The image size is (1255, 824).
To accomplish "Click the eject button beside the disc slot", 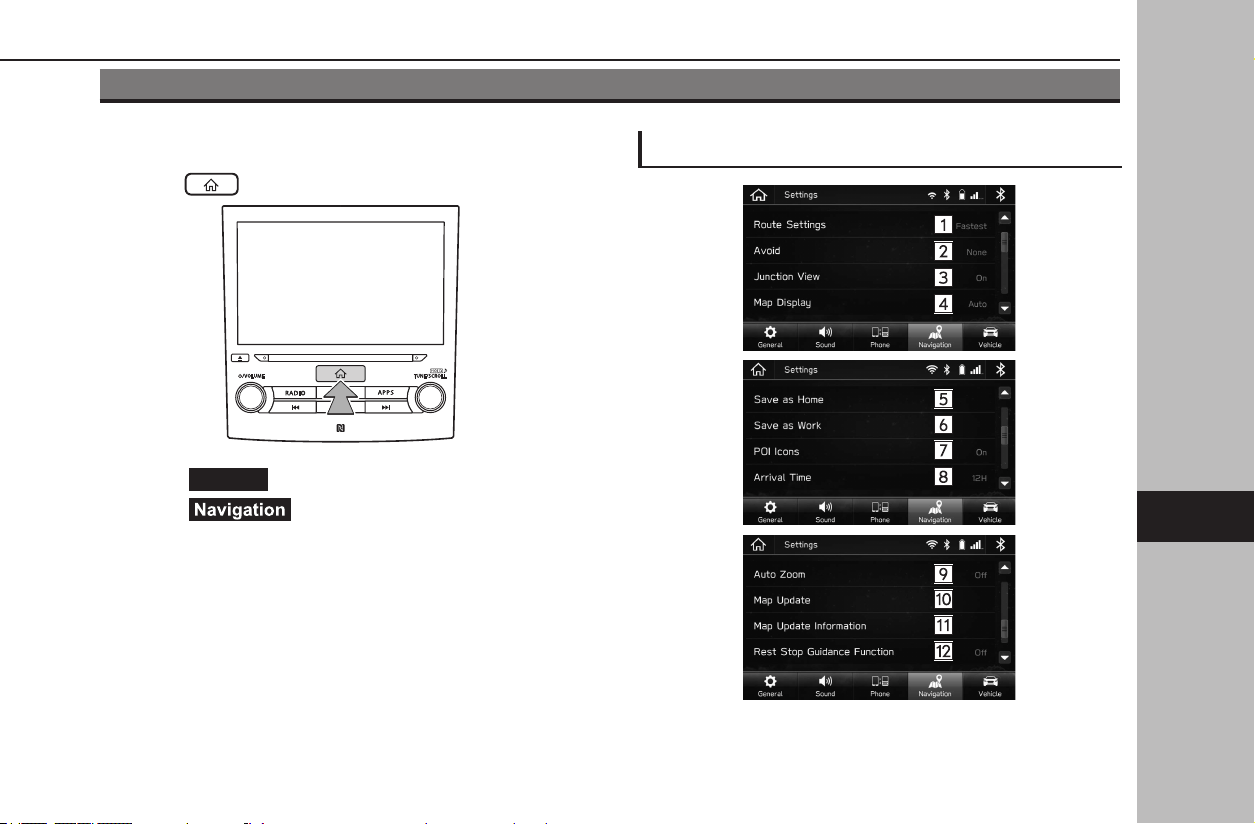I will pyautogui.click(x=241, y=356).
